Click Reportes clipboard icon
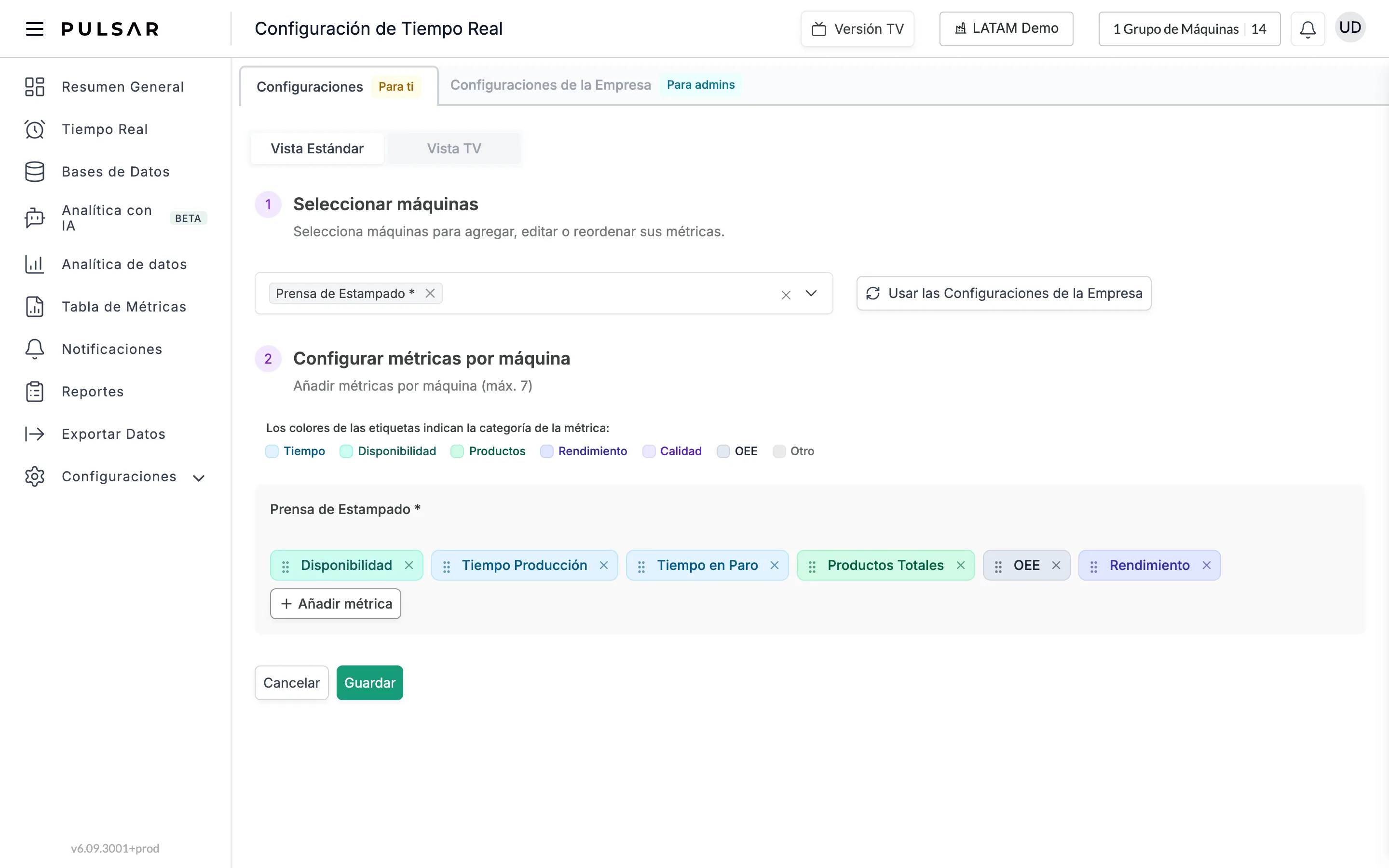 [34, 392]
